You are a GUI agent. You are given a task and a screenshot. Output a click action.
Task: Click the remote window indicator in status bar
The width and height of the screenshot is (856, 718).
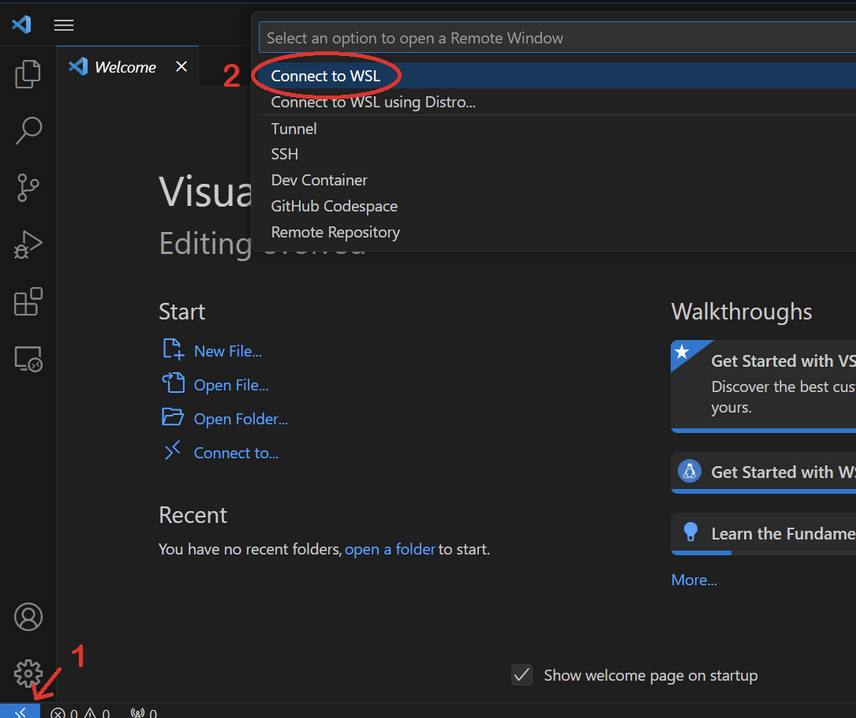(20, 712)
